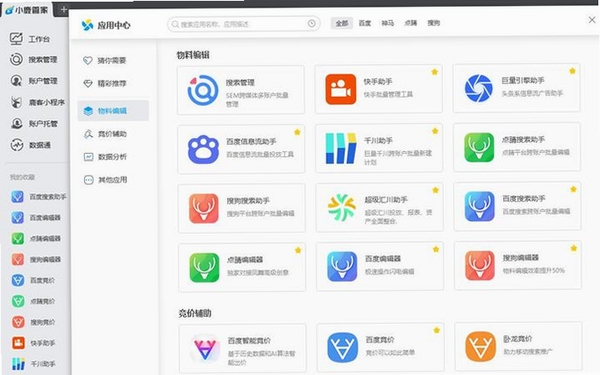Viewport: 600px width, 375px height.
Task: Launch 千川助手 from 我的收藏 list
Action: (x=33, y=364)
